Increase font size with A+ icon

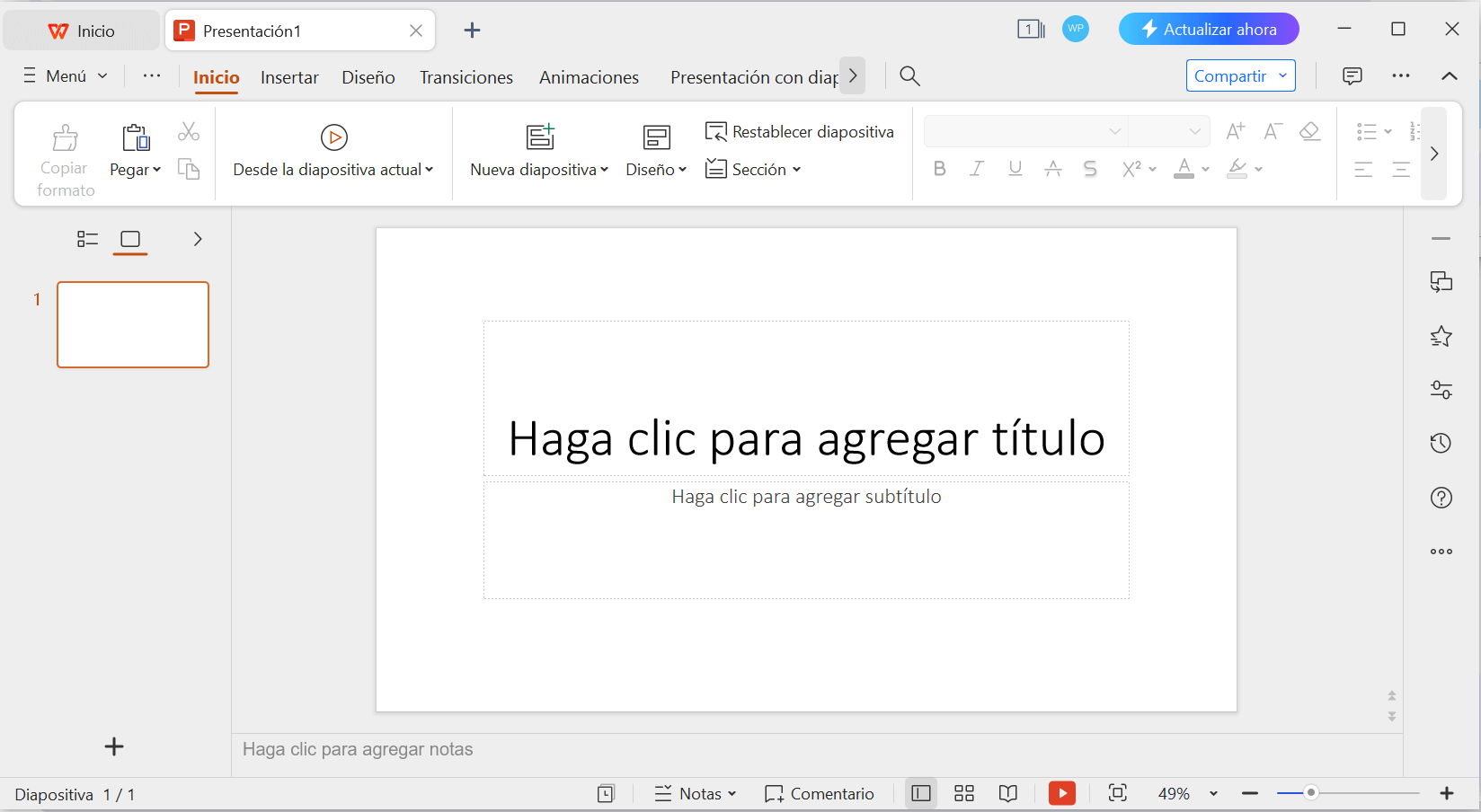point(1236,131)
